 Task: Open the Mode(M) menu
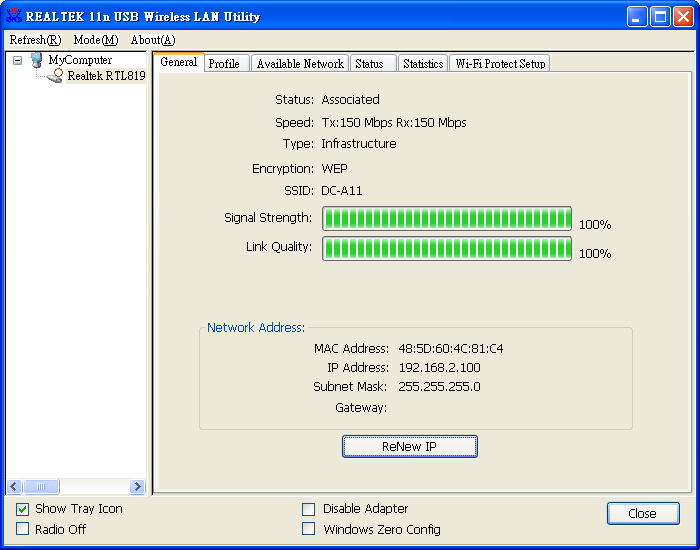coord(96,40)
